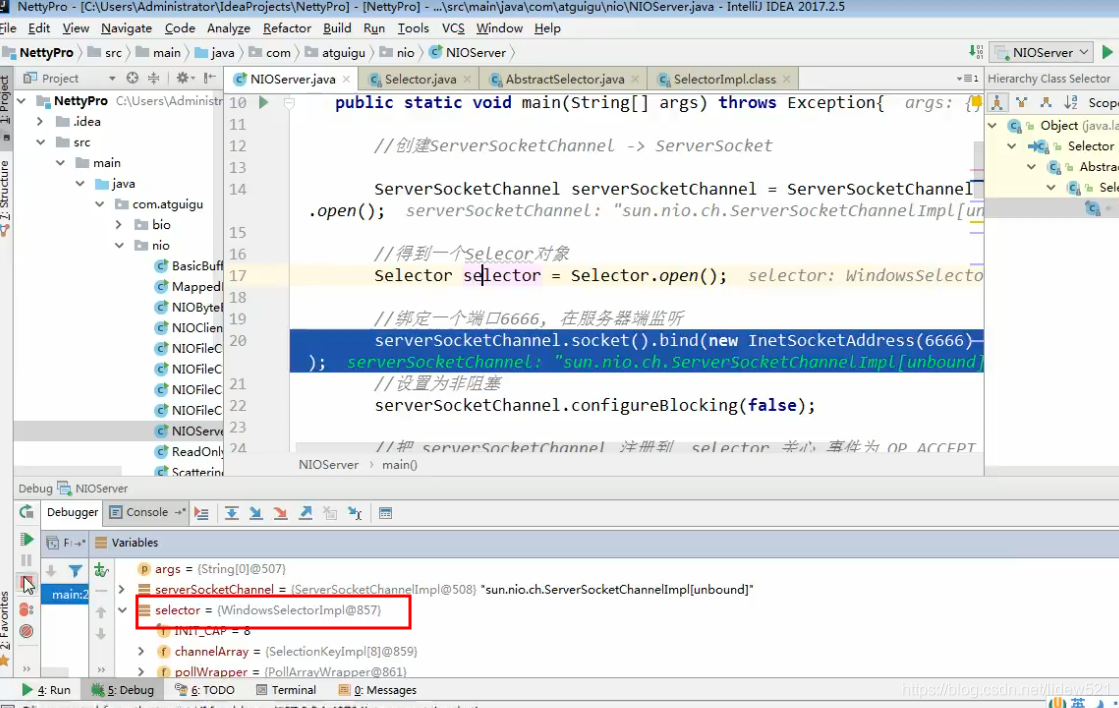
Task: Open the 0: Messages tool window
Action: pyautogui.click(x=378, y=690)
